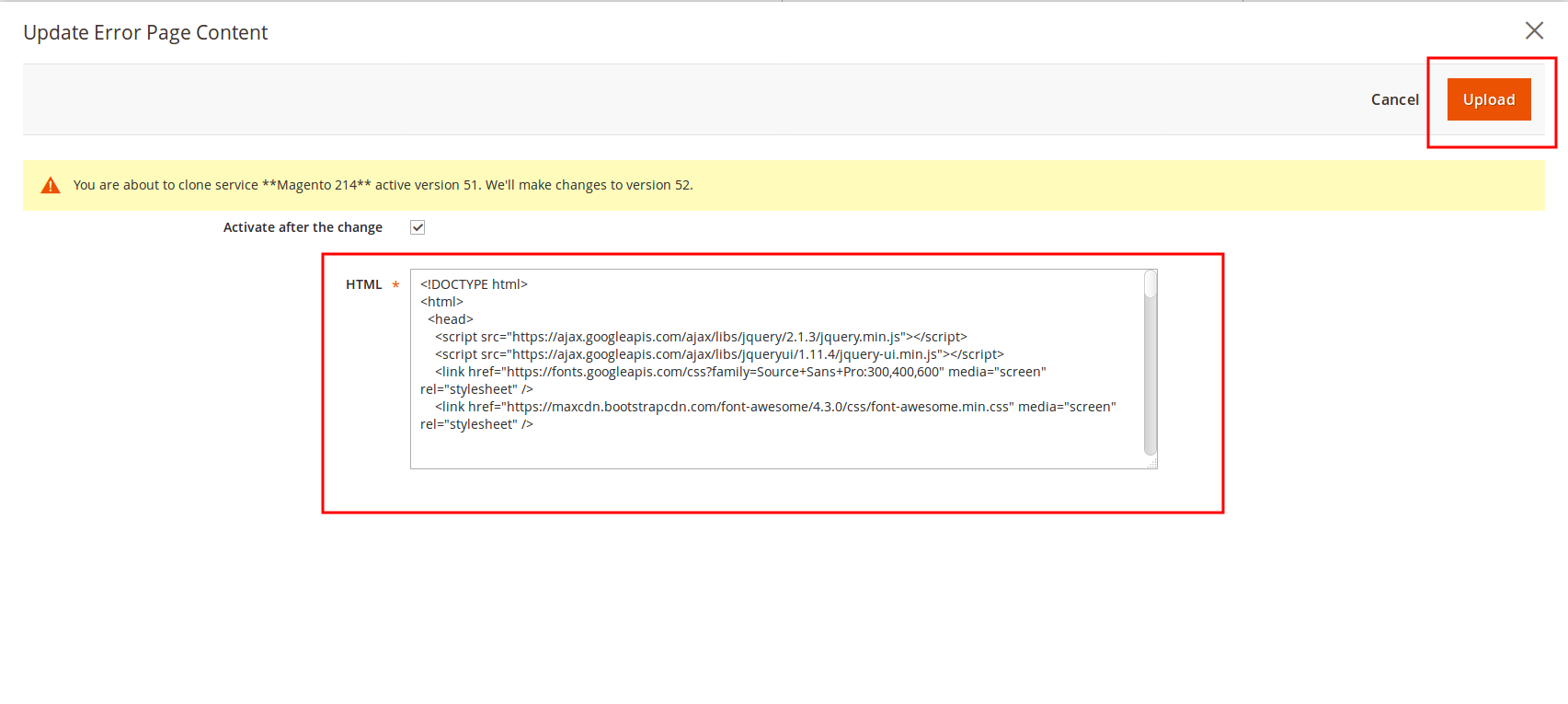Close the Update Error Page Content dialog
The image size is (1568, 704).
(x=1534, y=30)
